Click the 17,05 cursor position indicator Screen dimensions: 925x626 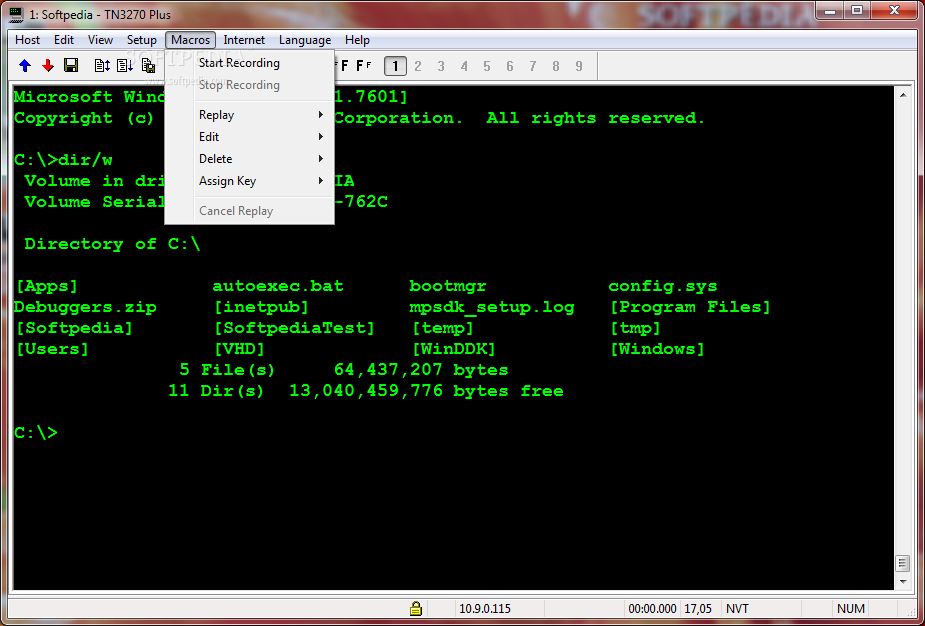coord(698,609)
